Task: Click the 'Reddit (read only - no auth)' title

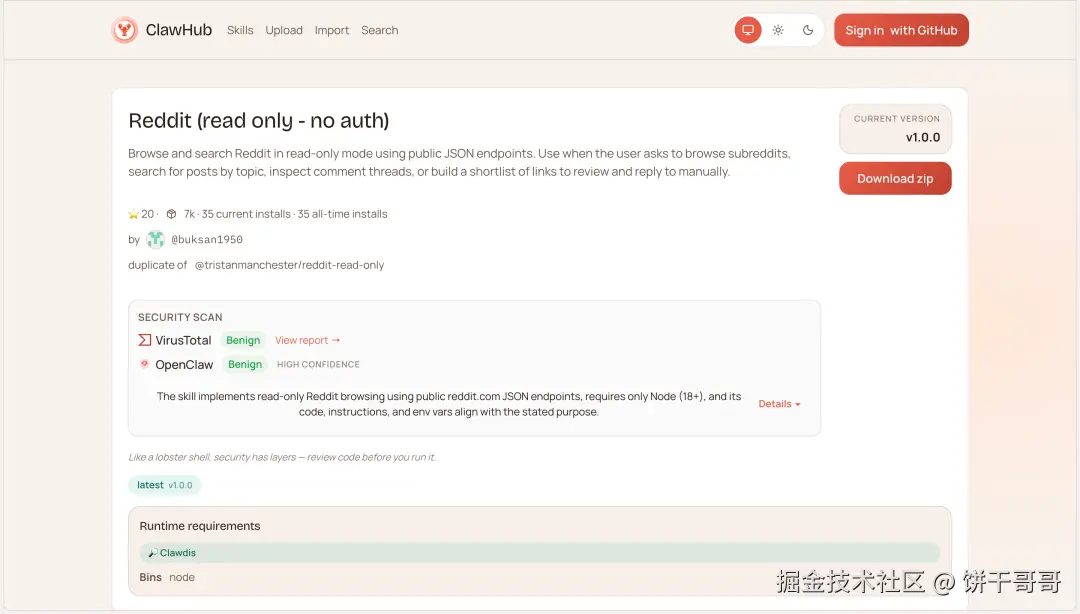Action: [x=259, y=121]
